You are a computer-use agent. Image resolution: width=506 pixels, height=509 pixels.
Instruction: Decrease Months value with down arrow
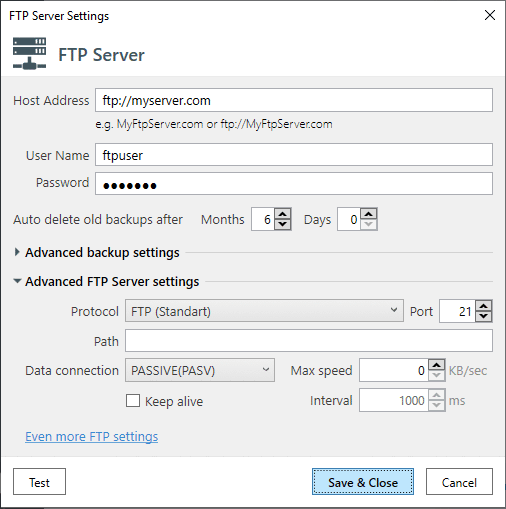click(x=283, y=224)
